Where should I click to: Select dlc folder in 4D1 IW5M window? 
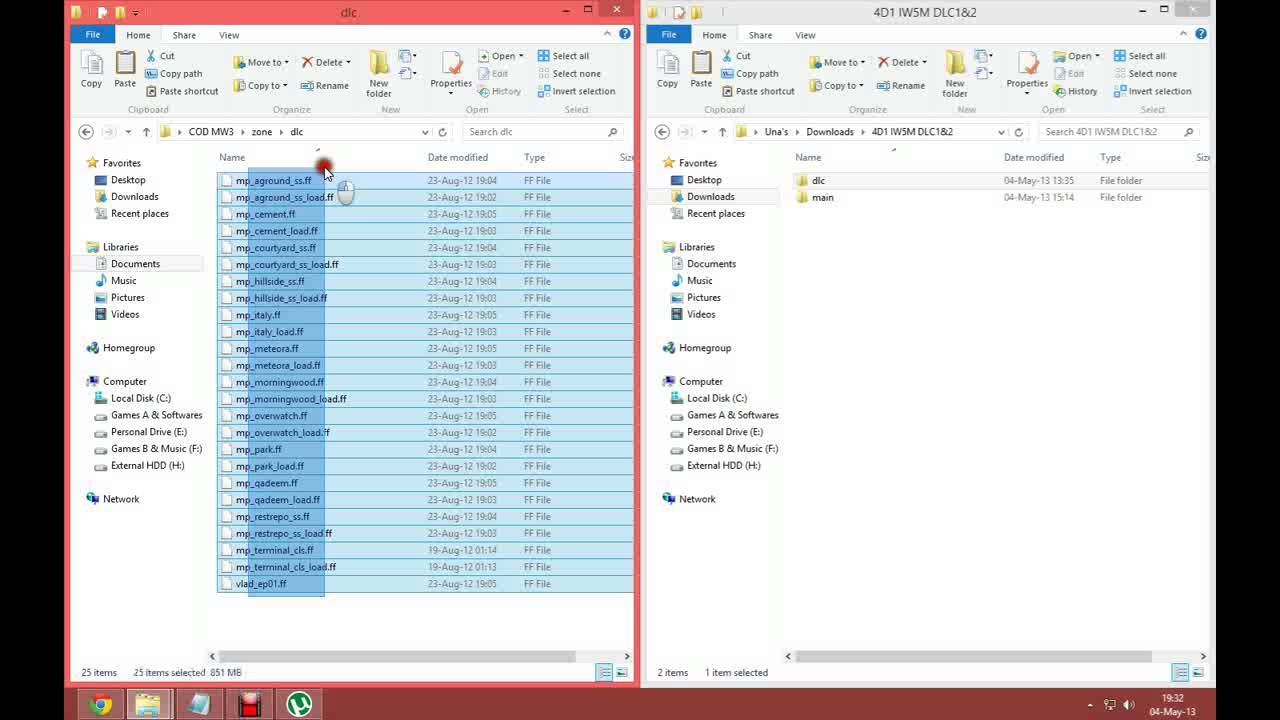tap(818, 181)
